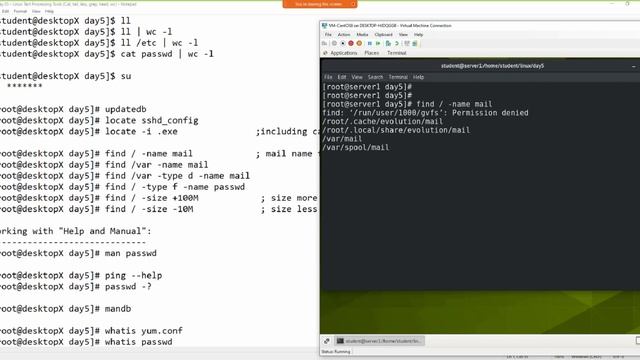
Task: Click 'ping --help' line in Notepad
Action: 133,276
